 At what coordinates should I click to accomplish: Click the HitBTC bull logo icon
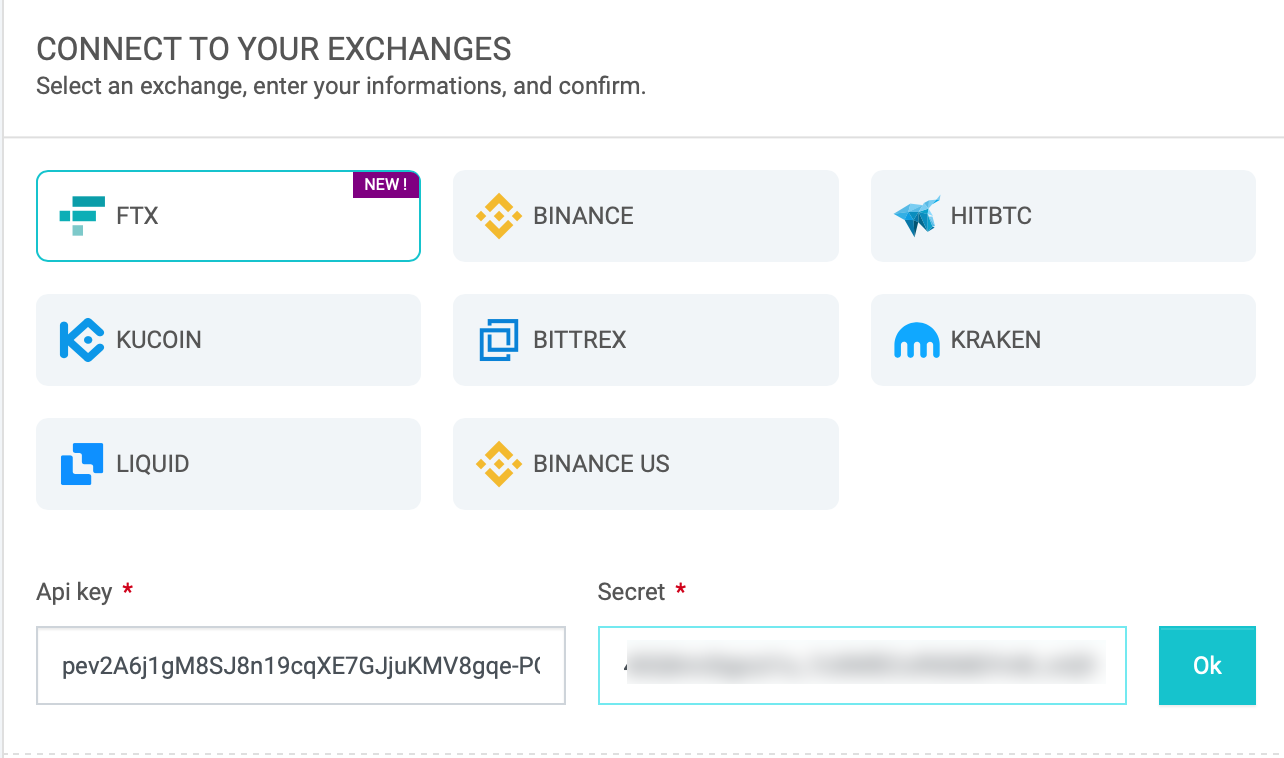pyautogui.click(x=917, y=216)
